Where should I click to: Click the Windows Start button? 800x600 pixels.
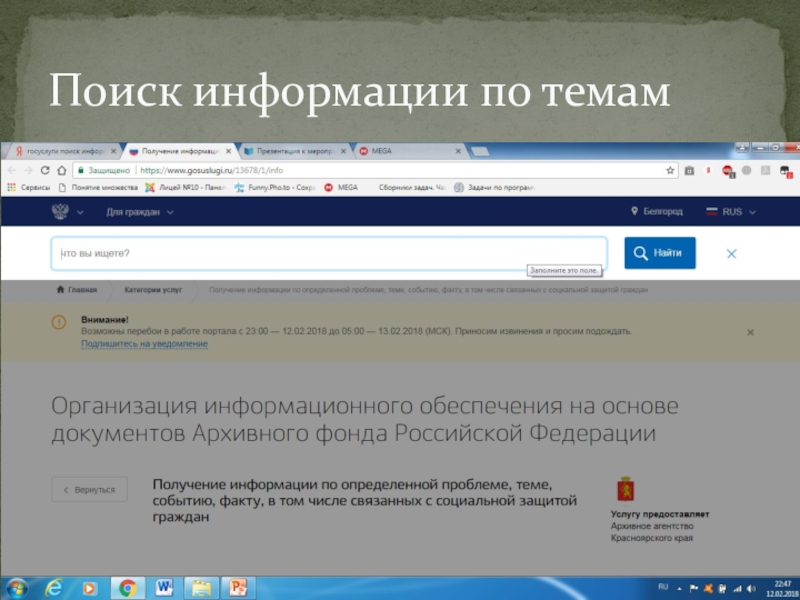(16, 587)
